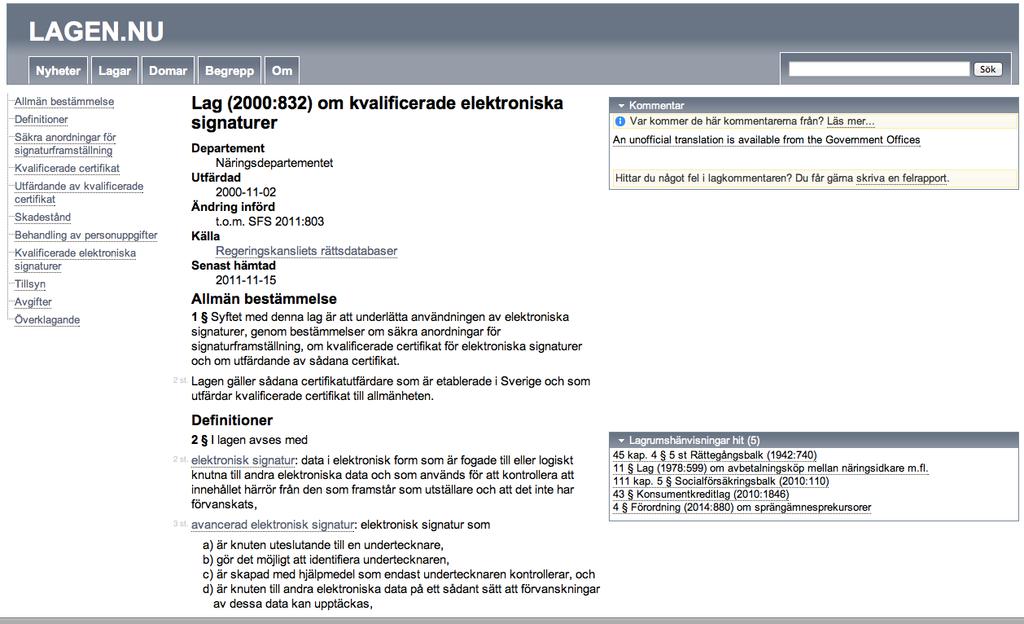Select Kvalificerade certifikat in sidebar

[67, 168]
